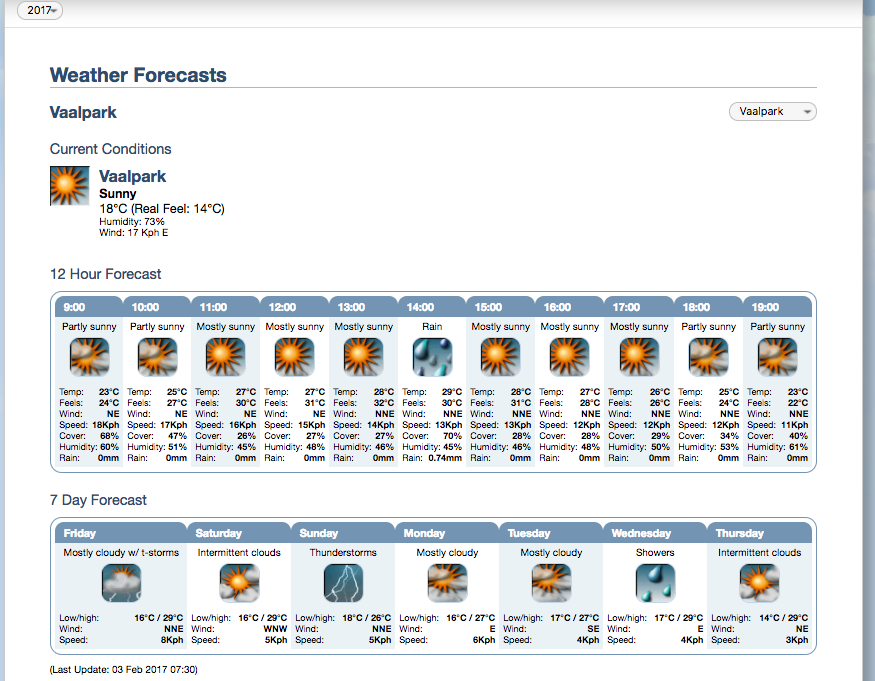Click the 13:00 mostly sunny icon
The height and width of the screenshot is (681, 875).
click(x=364, y=357)
